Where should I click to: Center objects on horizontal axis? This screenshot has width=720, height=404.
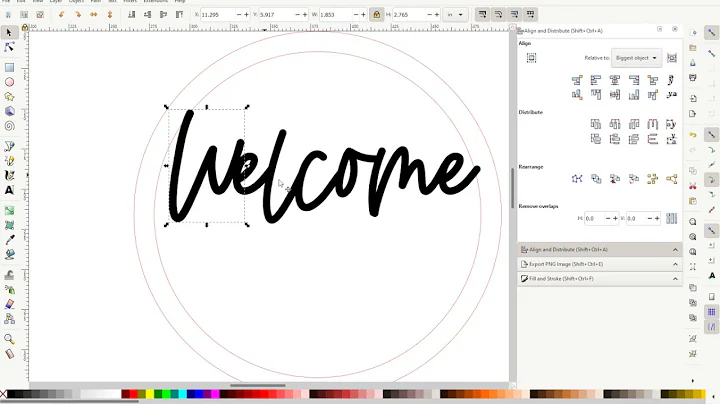tap(615, 95)
